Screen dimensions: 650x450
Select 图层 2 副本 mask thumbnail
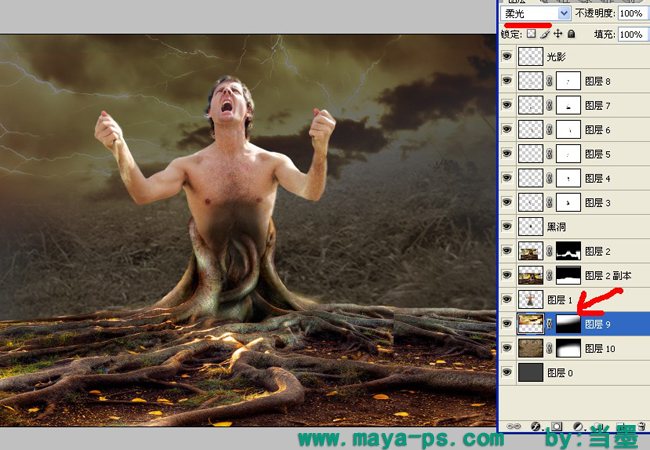click(568, 275)
